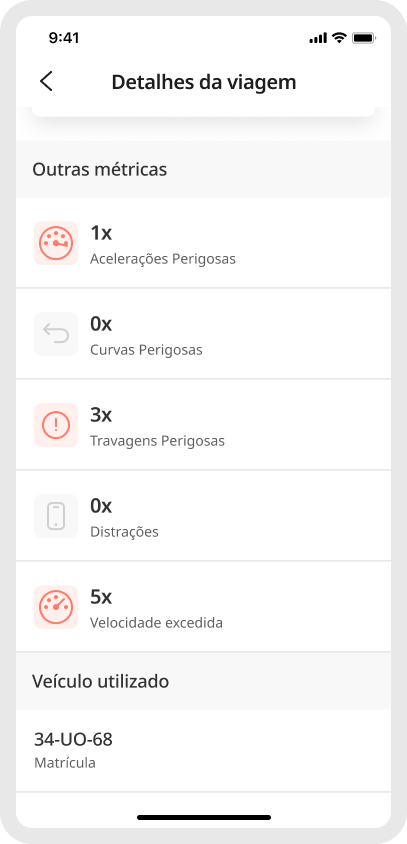Select the 0x Distrações entry
The image size is (407, 844).
click(204, 516)
